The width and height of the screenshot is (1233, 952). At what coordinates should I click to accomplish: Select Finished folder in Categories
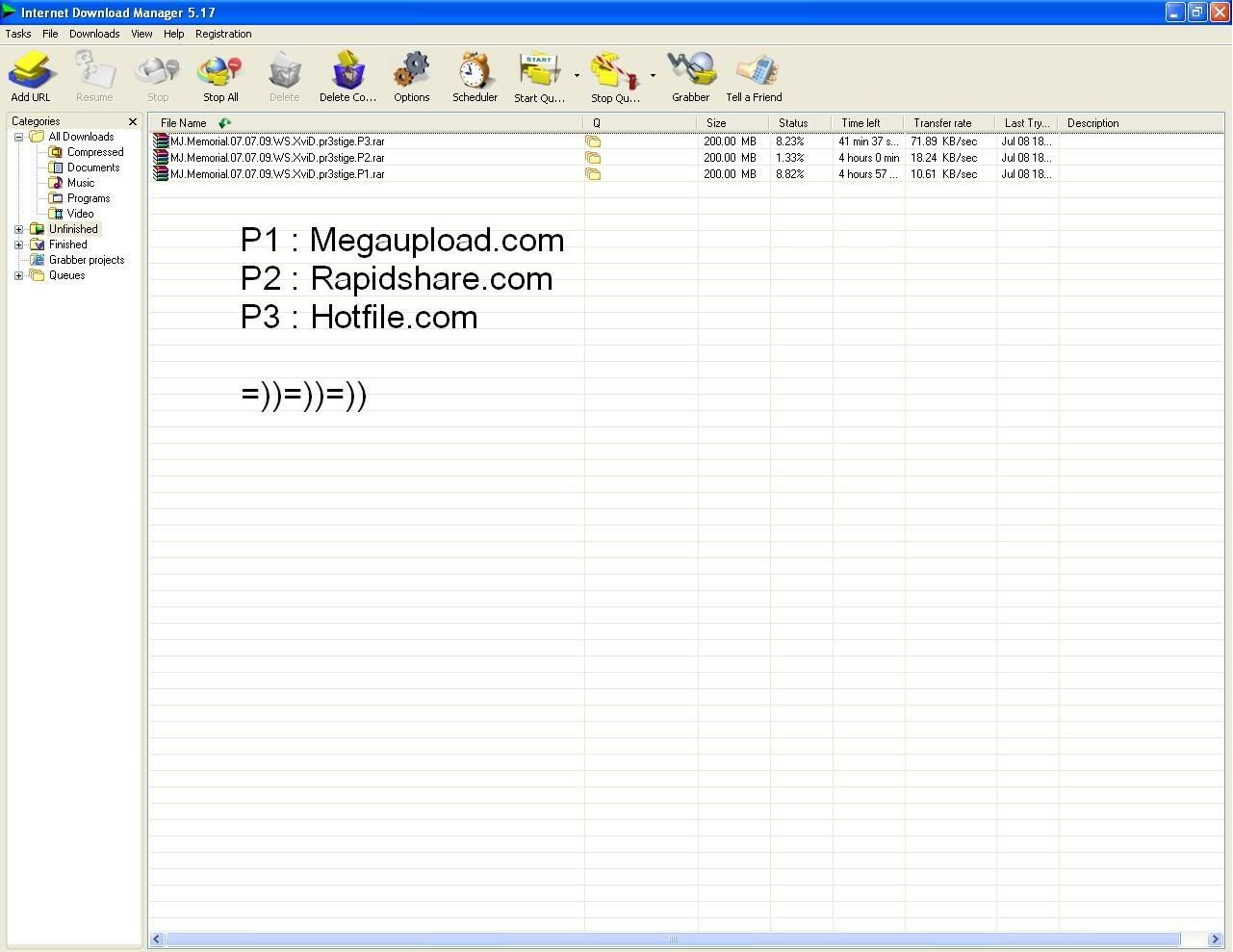click(68, 244)
